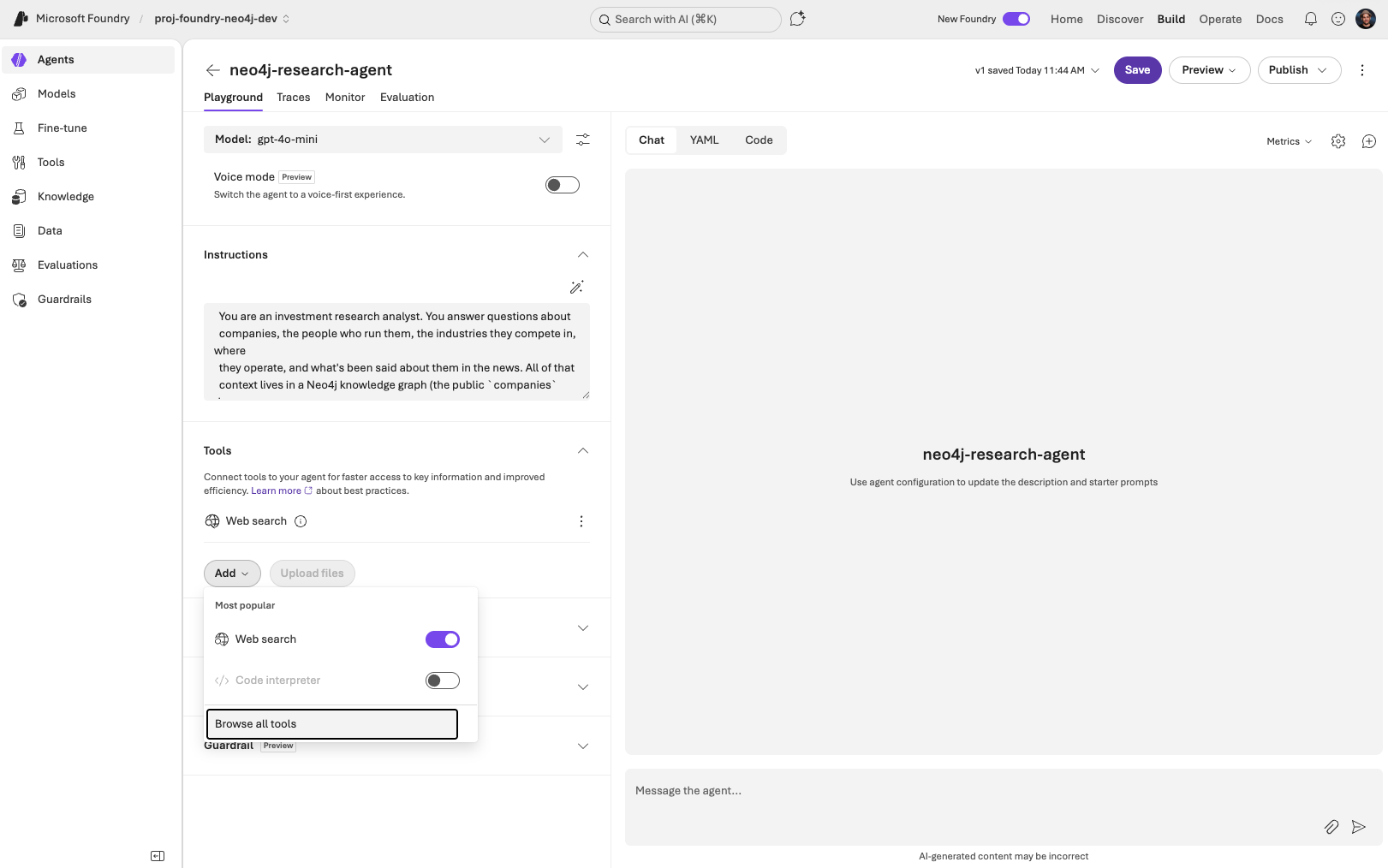Switch to the Monitor tab
The width and height of the screenshot is (1388, 868).
tap(345, 98)
